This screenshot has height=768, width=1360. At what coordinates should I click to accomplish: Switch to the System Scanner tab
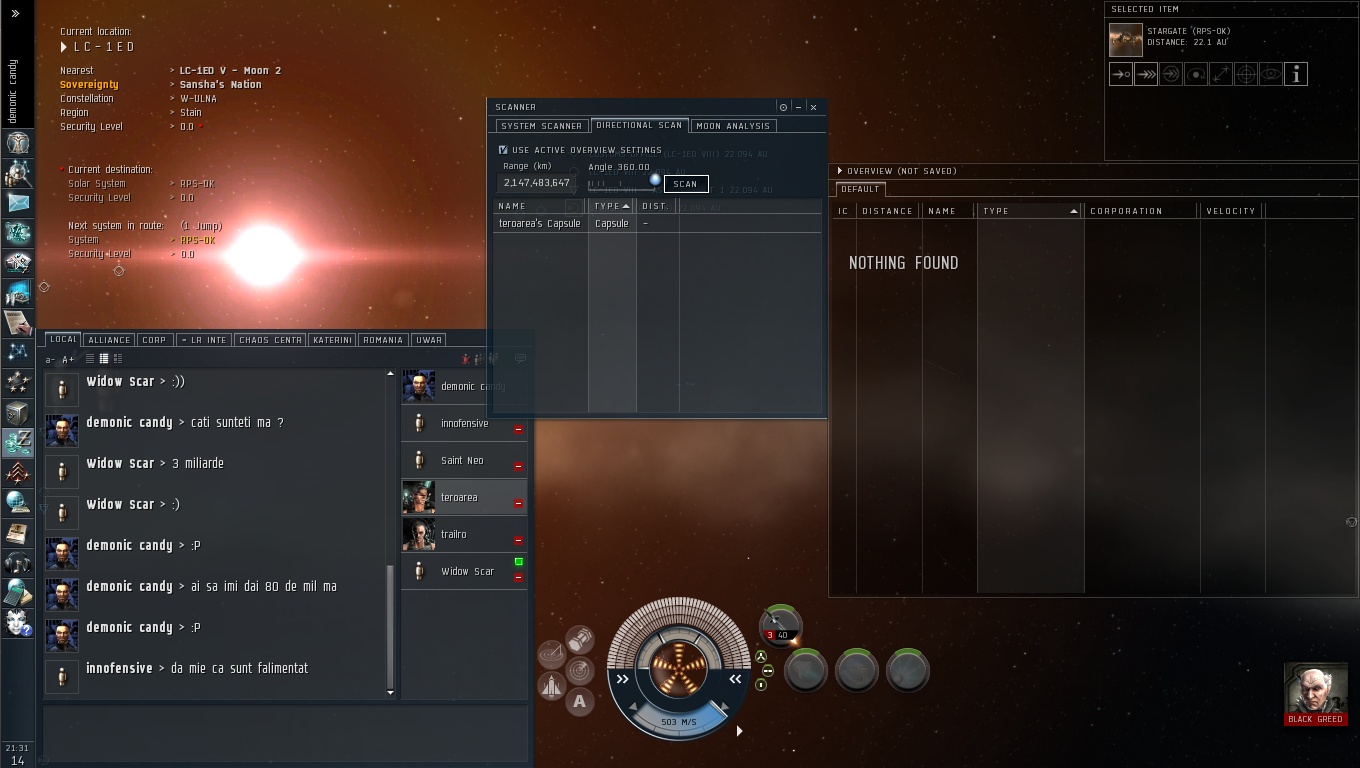point(541,126)
